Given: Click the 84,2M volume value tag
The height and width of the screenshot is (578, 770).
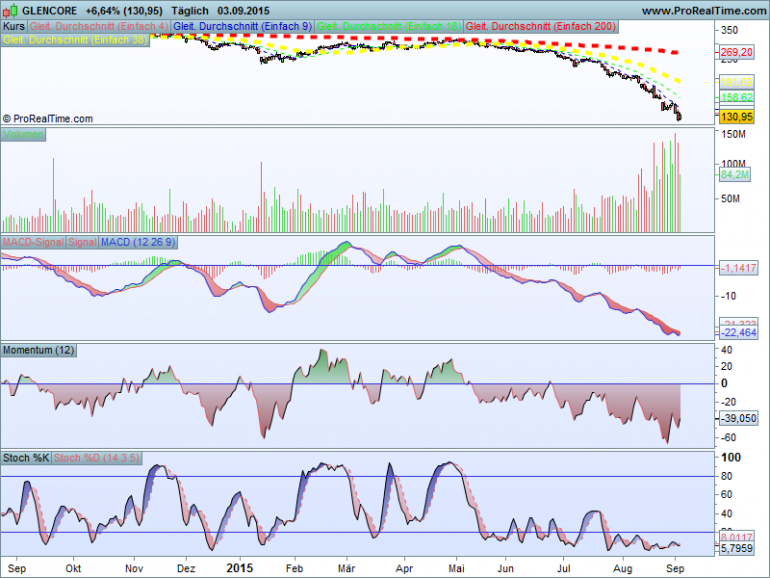Looking at the screenshot, I should 735,174.
